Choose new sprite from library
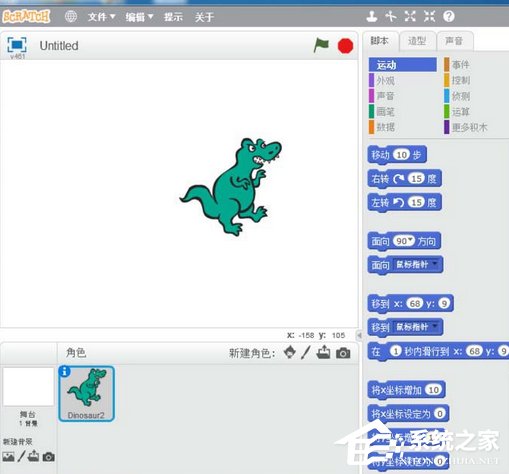509x474 pixels. point(290,352)
